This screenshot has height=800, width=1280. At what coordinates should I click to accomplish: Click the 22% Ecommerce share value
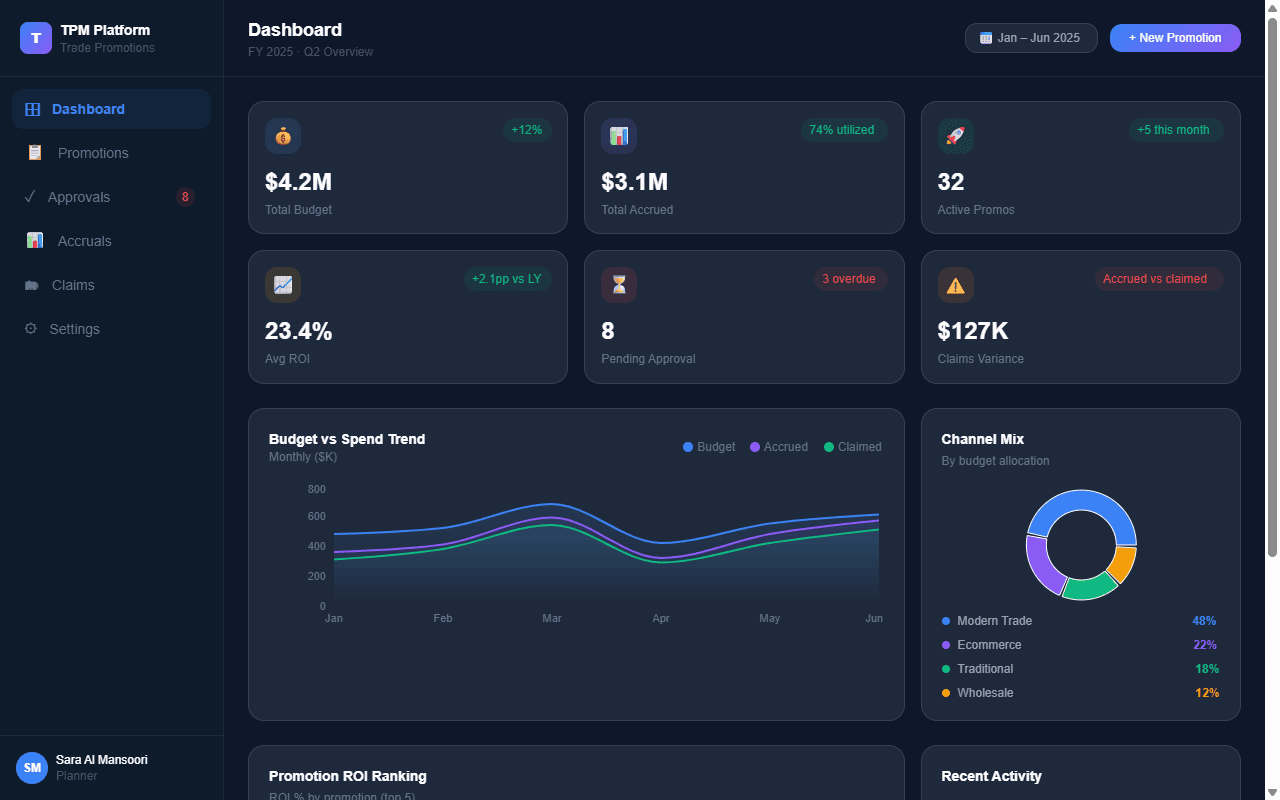tap(1205, 645)
